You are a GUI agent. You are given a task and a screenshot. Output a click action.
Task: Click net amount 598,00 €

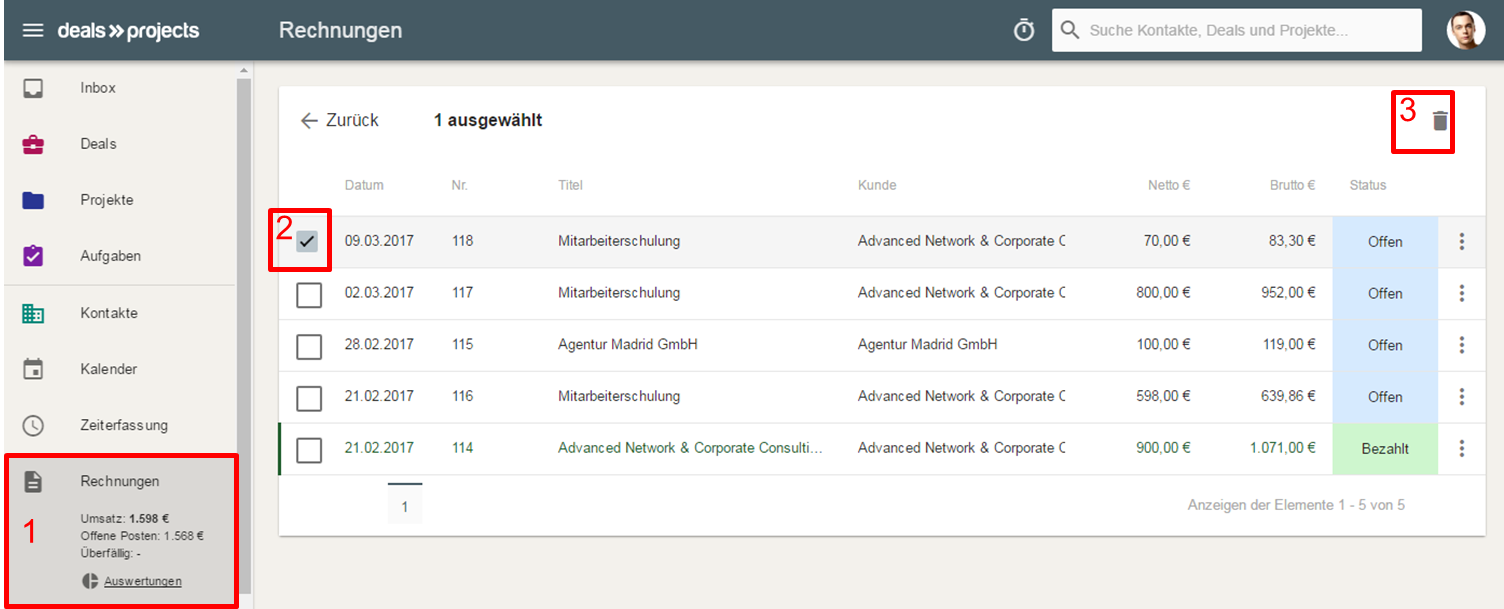tap(1164, 396)
